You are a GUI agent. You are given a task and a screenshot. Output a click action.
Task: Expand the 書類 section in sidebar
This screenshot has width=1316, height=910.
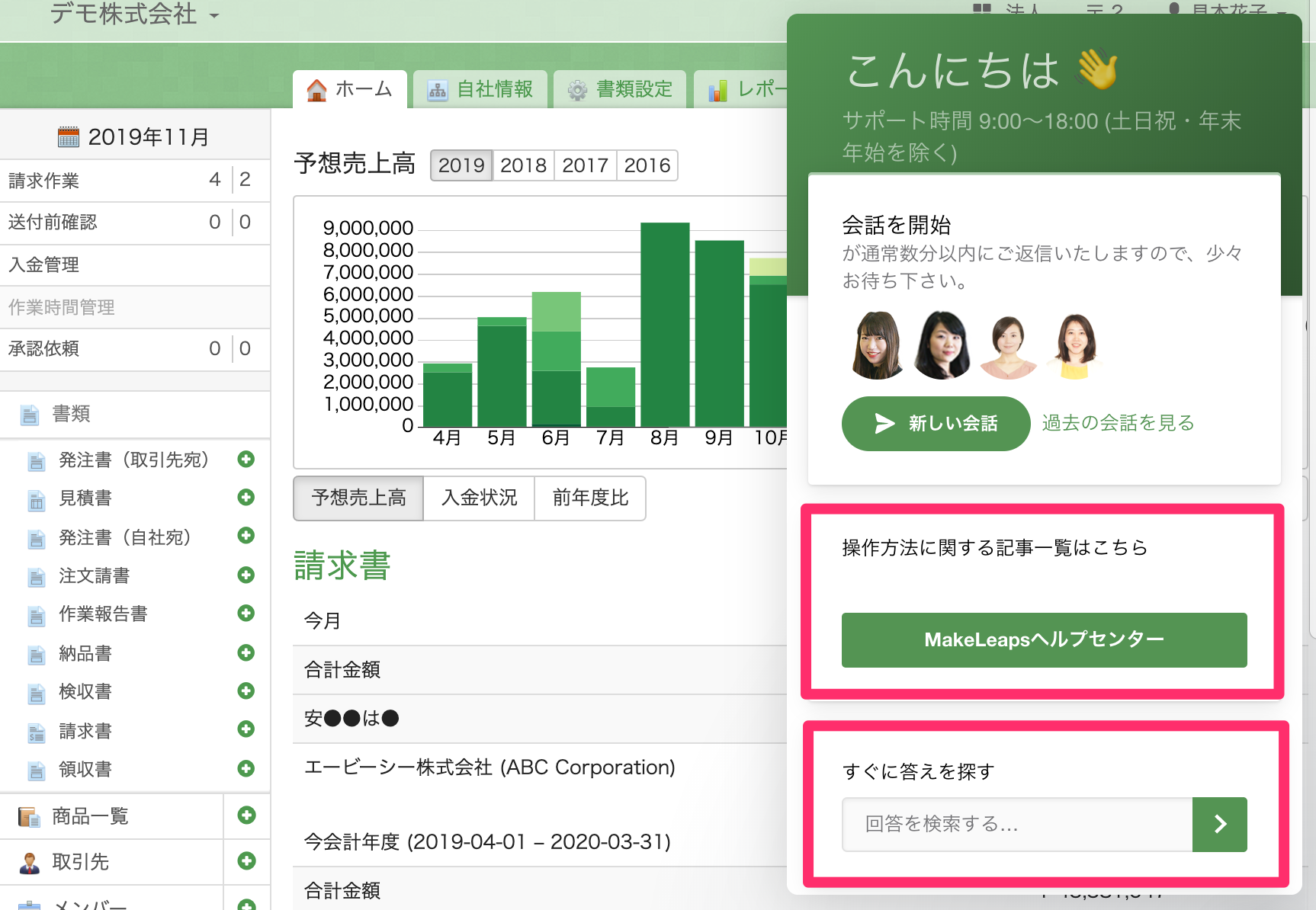pos(71,414)
